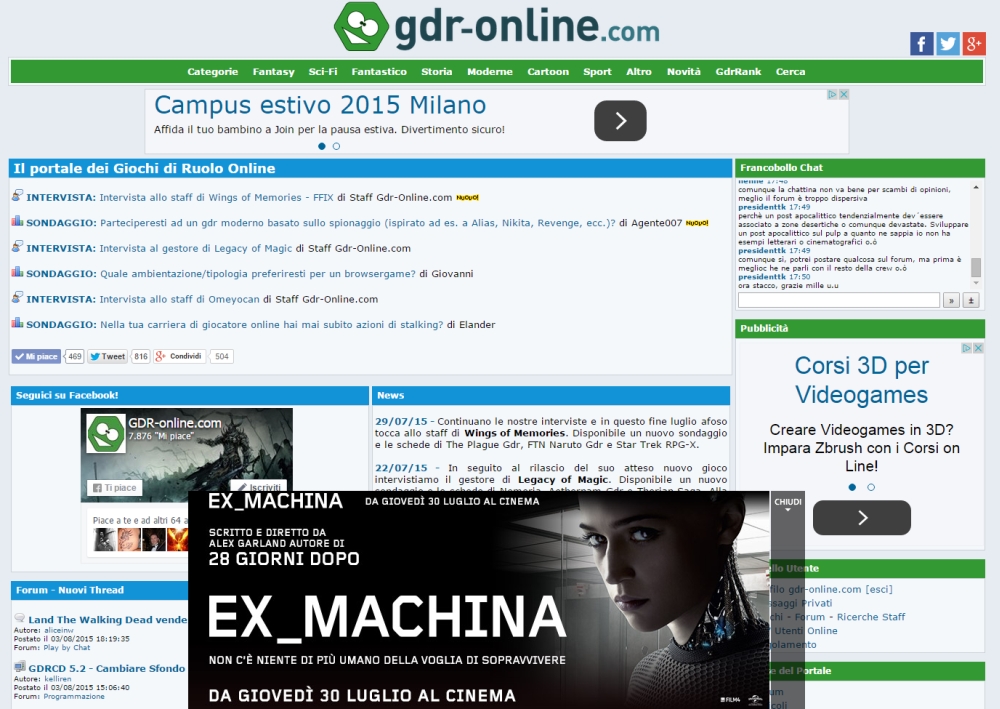Open the GdrRank menu item
This screenshot has height=709, width=1000.
point(738,71)
